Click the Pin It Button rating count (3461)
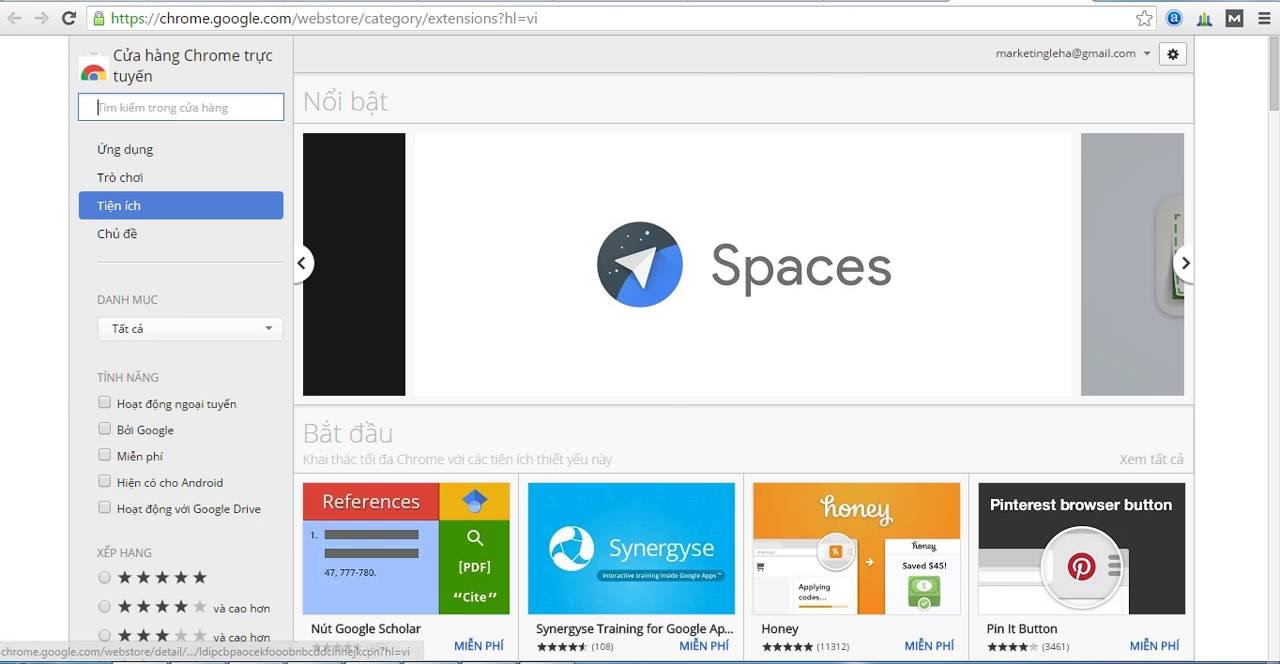This screenshot has height=664, width=1280. point(1055,647)
